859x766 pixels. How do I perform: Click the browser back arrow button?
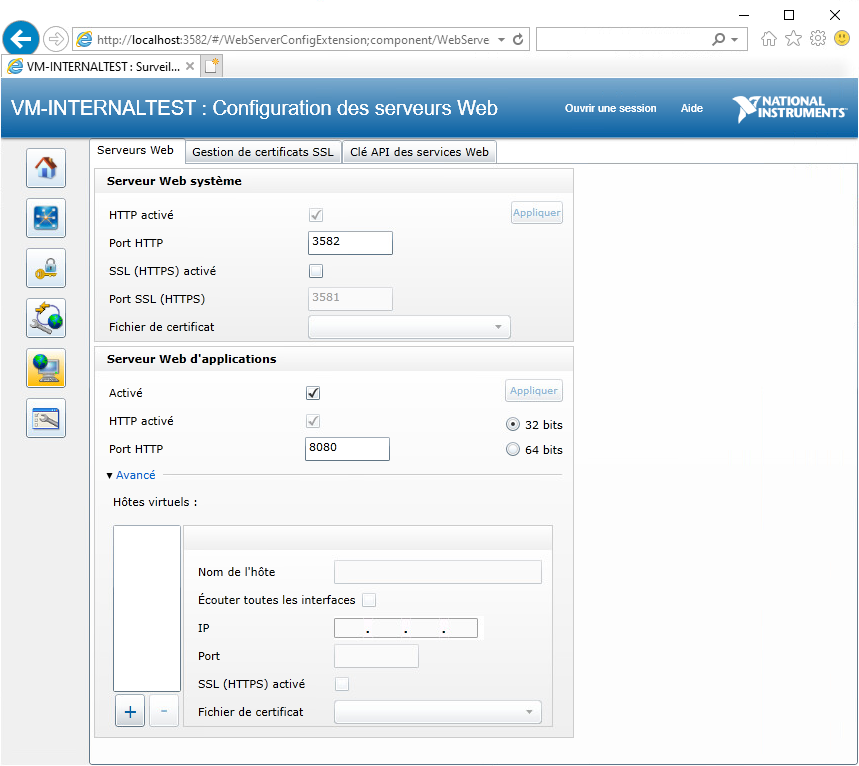pyautogui.click(x=22, y=39)
